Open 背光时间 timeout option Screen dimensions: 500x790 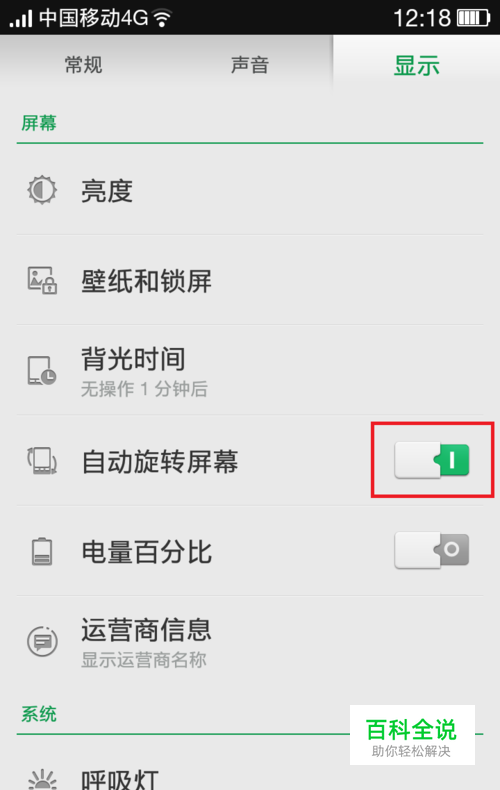click(x=250, y=370)
